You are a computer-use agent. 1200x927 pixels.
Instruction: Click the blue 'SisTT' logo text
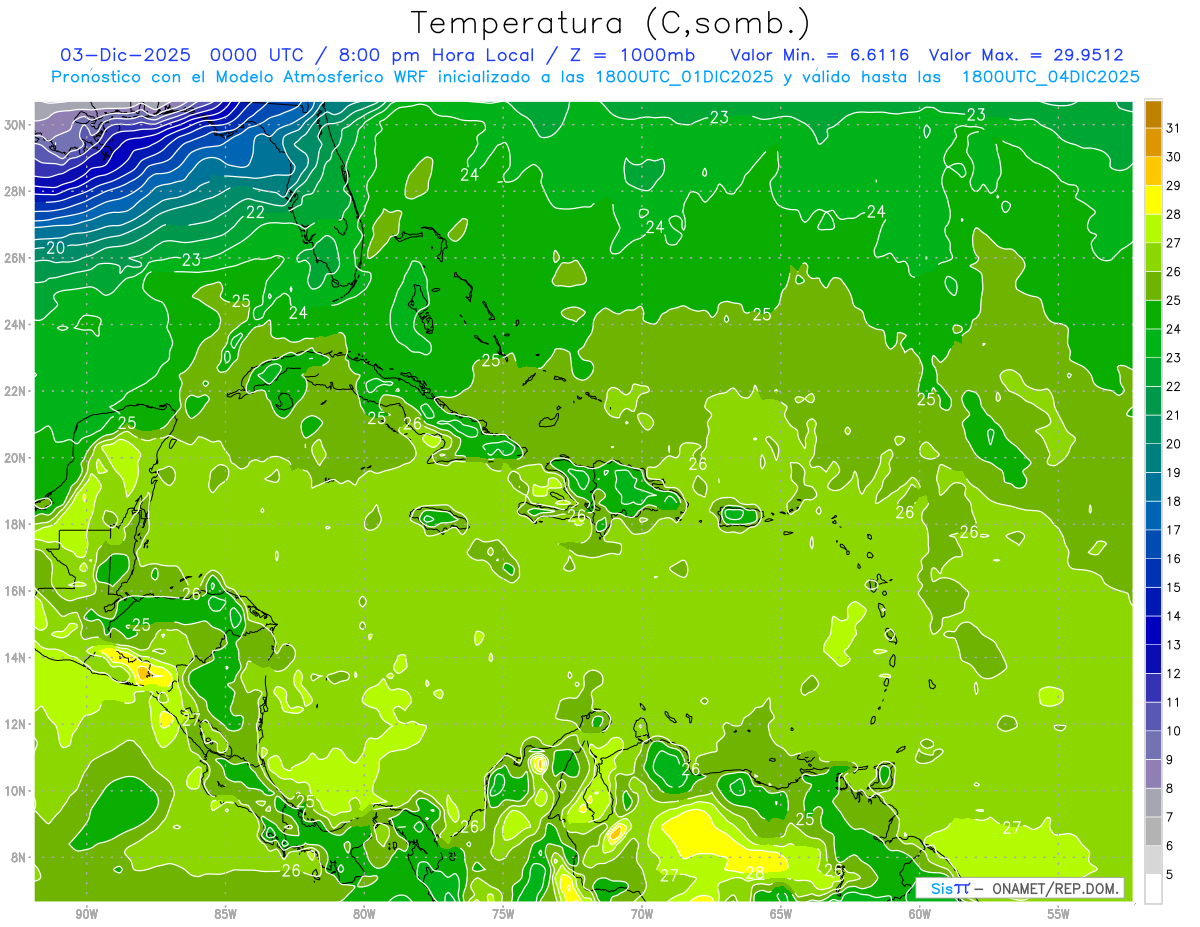pyautogui.click(x=950, y=888)
